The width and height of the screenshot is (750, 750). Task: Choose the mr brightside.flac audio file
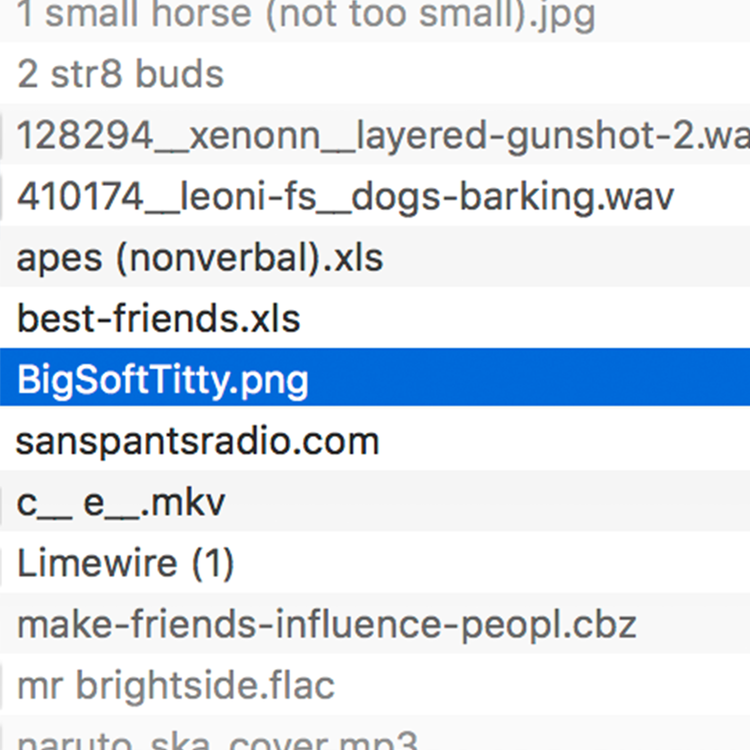click(176, 686)
